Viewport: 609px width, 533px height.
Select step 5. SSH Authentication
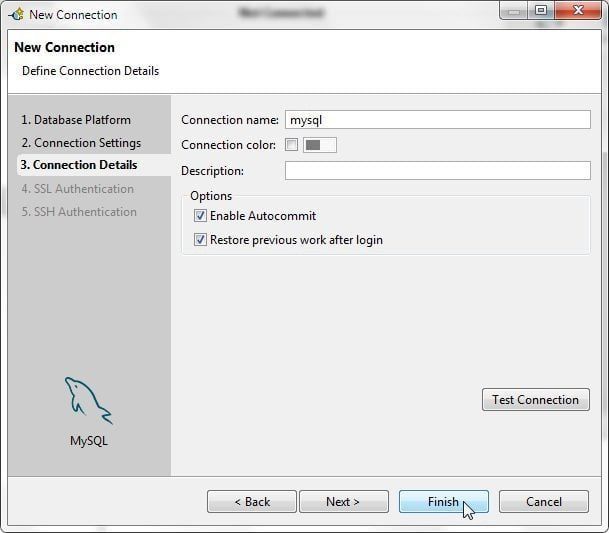pos(79,212)
